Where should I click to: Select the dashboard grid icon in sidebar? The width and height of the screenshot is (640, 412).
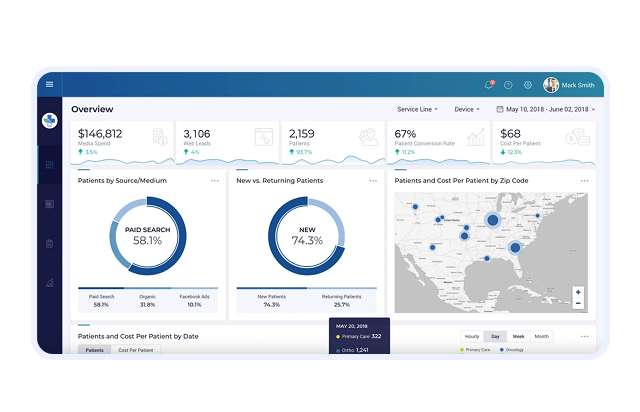pos(50,165)
